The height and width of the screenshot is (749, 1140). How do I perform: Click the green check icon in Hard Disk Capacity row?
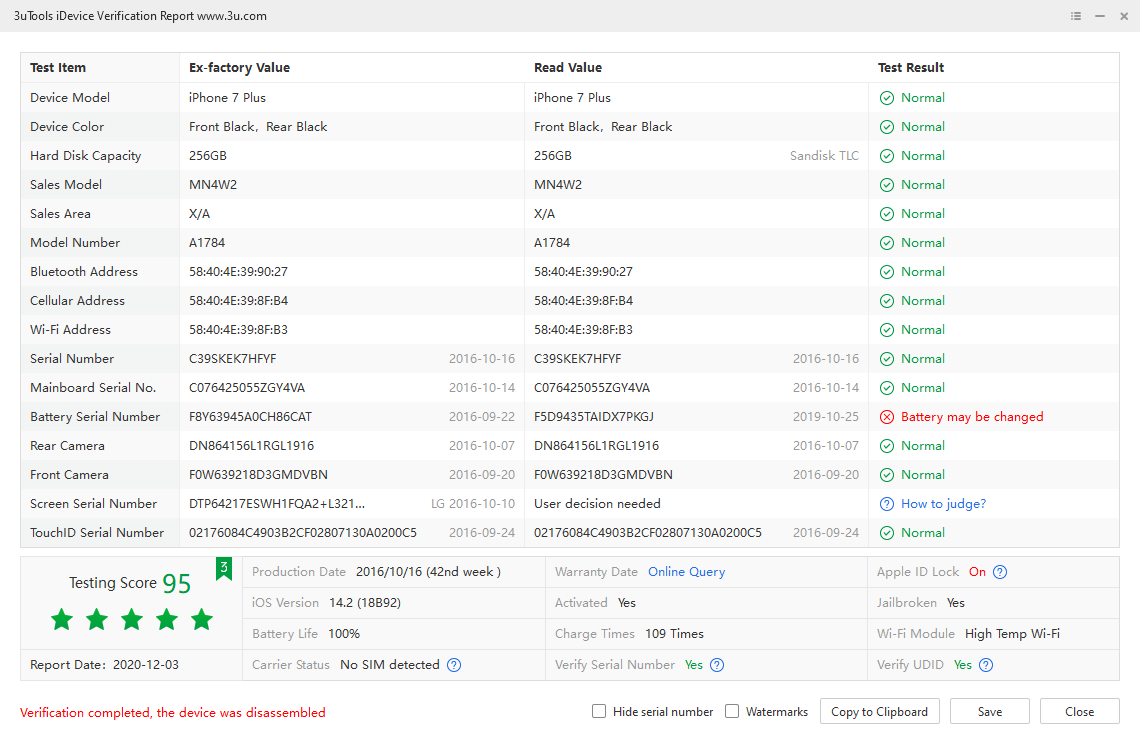click(887, 156)
